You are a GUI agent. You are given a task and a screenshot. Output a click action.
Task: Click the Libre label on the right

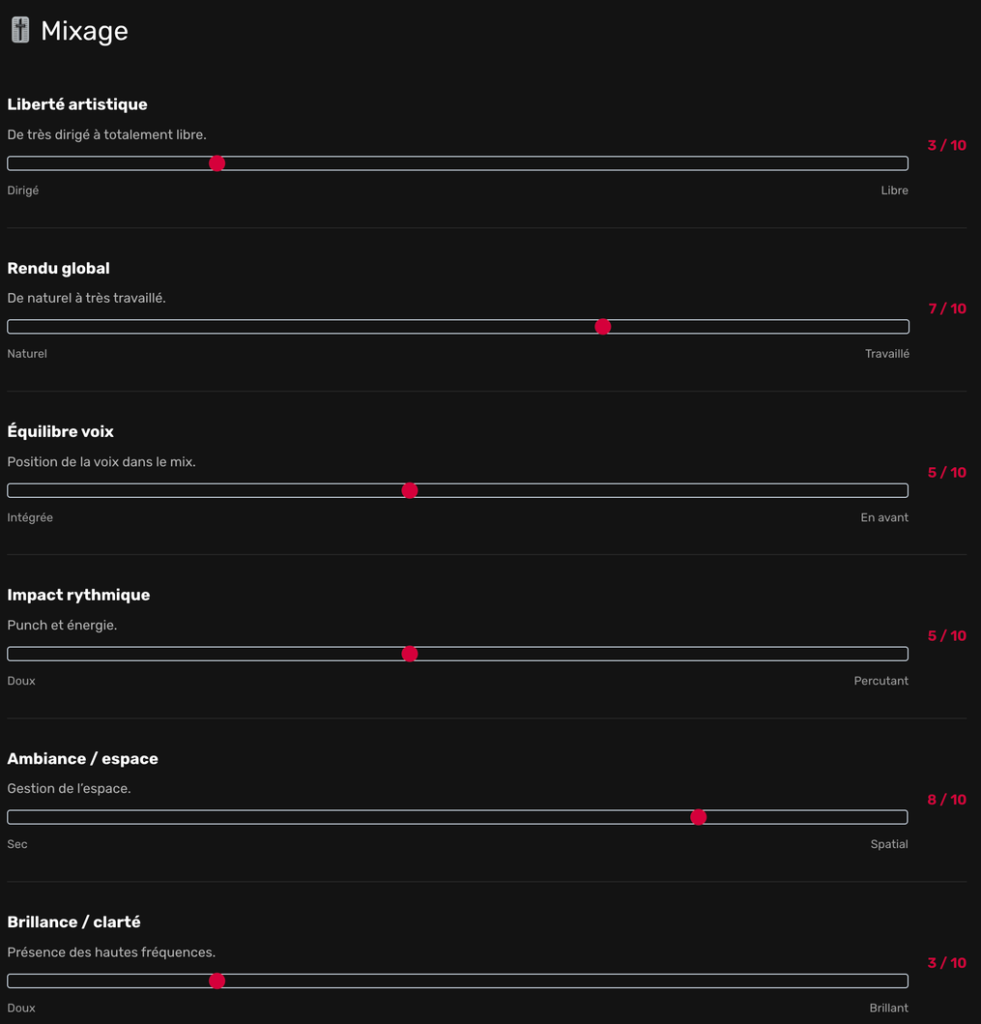[895, 190]
